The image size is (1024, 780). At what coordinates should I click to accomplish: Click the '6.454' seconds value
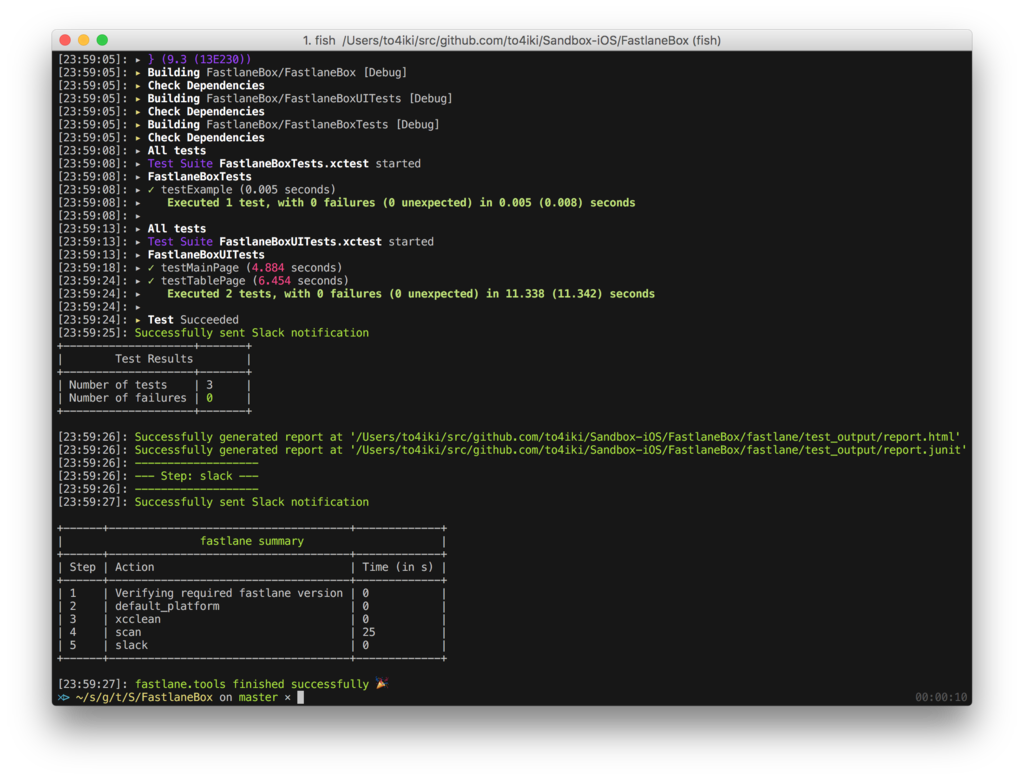tap(274, 281)
